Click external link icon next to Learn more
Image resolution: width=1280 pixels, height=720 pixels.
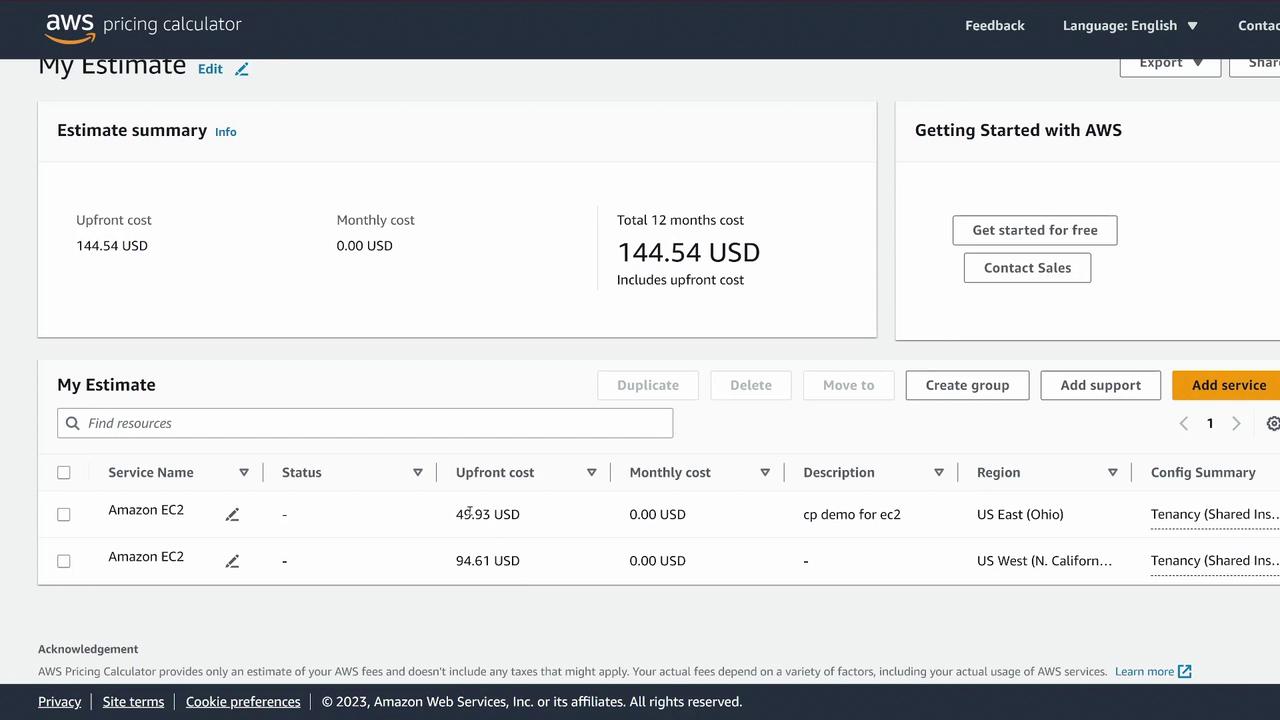pyautogui.click(x=1185, y=671)
